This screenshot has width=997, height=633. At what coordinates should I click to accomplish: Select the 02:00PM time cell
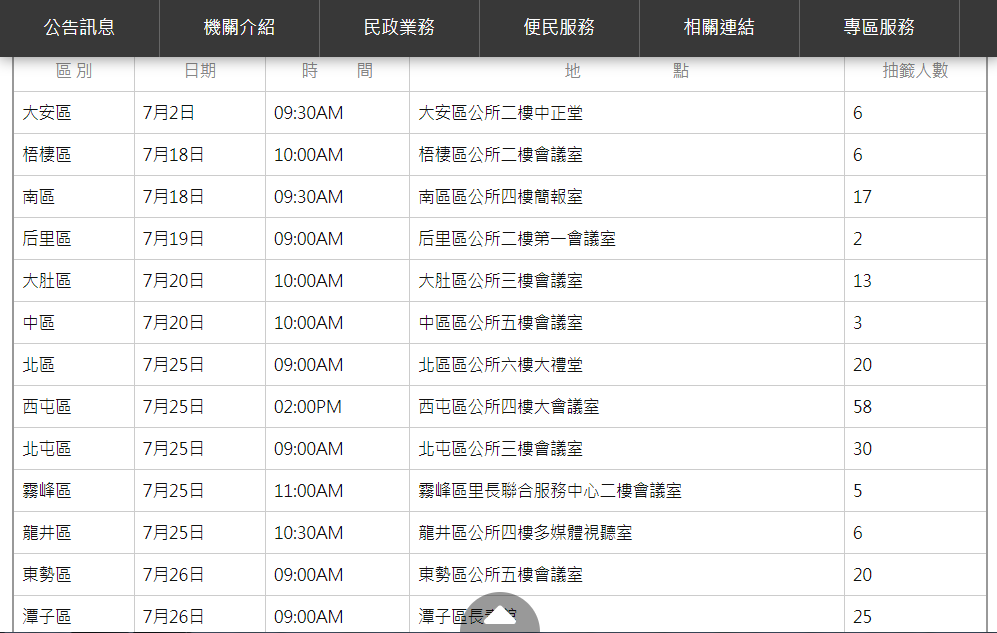pyautogui.click(x=337, y=406)
